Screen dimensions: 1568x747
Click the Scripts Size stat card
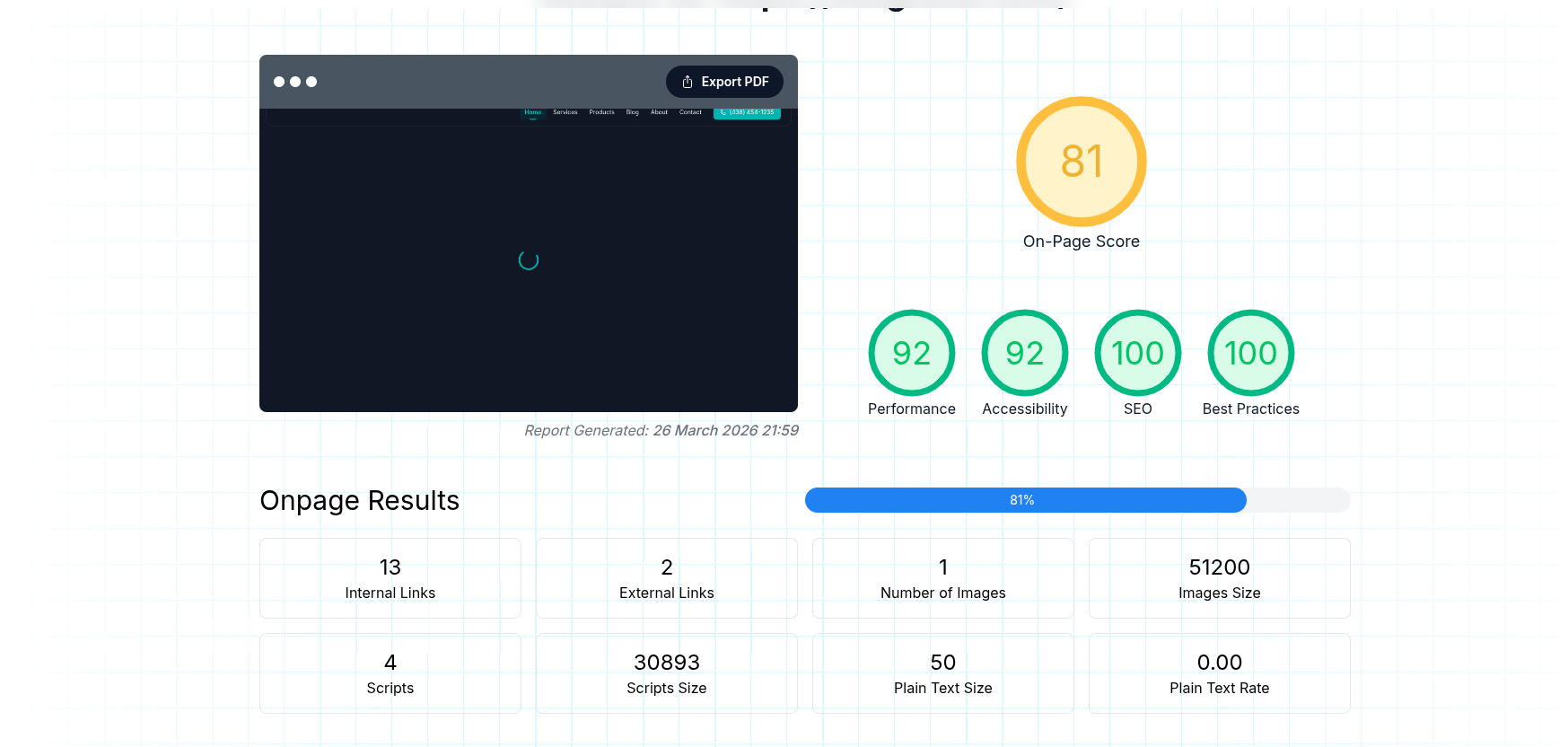[x=666, y=673]
